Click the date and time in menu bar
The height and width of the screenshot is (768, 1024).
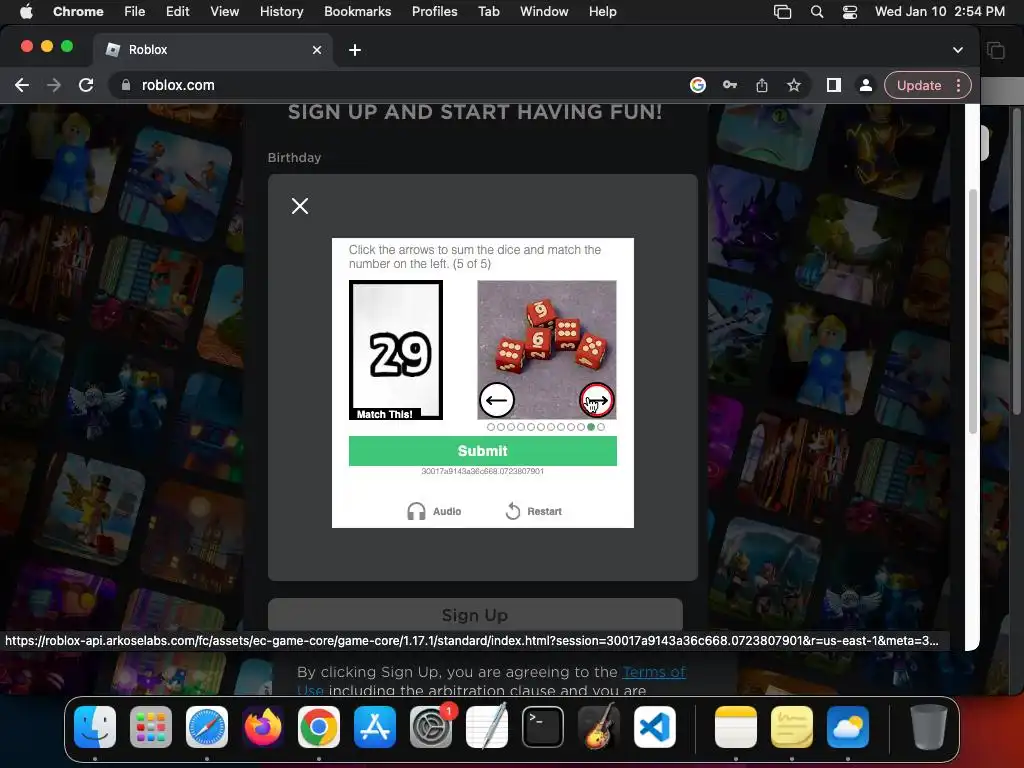pyautogui.click(x=939, y=11)
